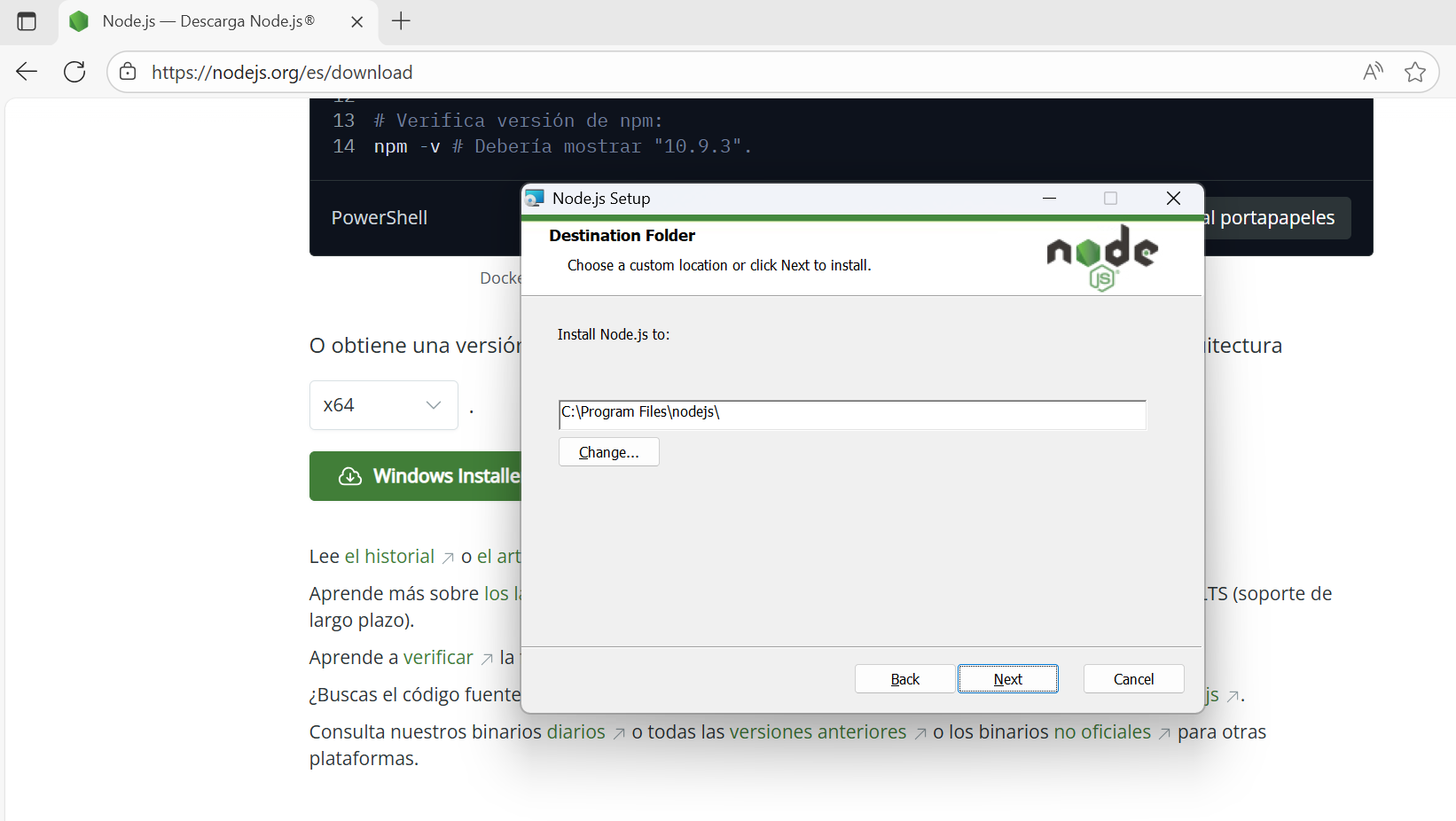Image resolution: width=1456 pixels, height=821 pixels.
Task: Click the "versiones anteriores" link
Action: (x=818, y=731)
